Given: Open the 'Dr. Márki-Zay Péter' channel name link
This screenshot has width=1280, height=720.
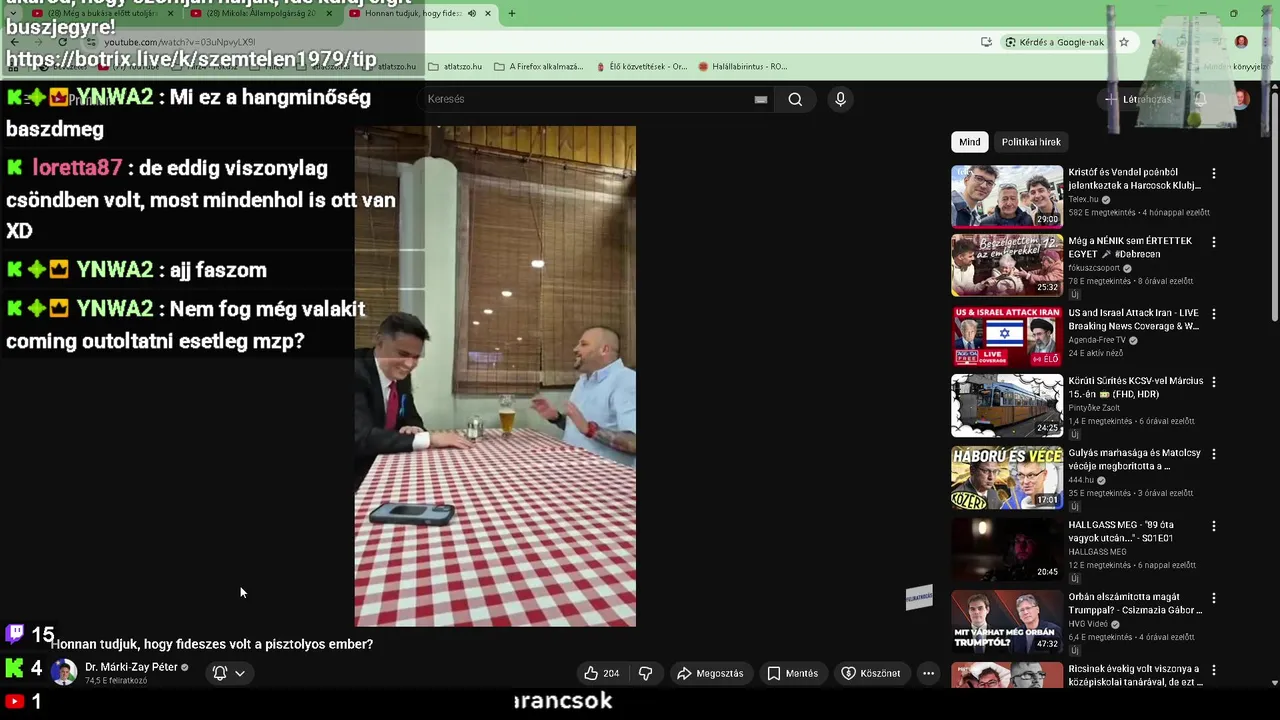Looking at the screenshot, I should [x=131, y=667].
